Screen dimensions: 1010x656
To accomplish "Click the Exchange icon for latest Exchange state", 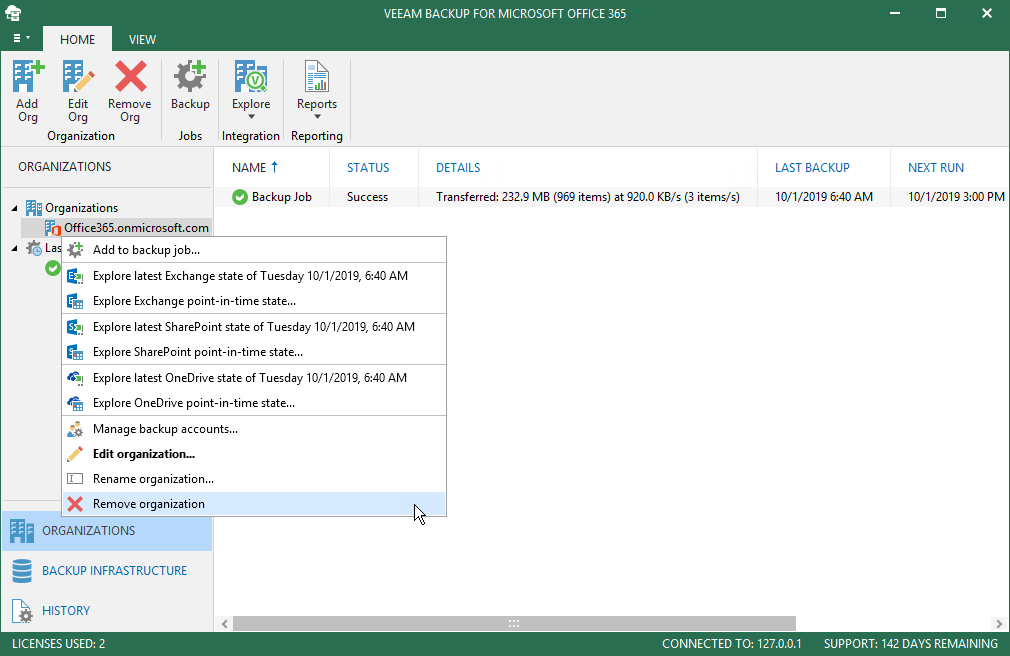I will pos(75,276).
